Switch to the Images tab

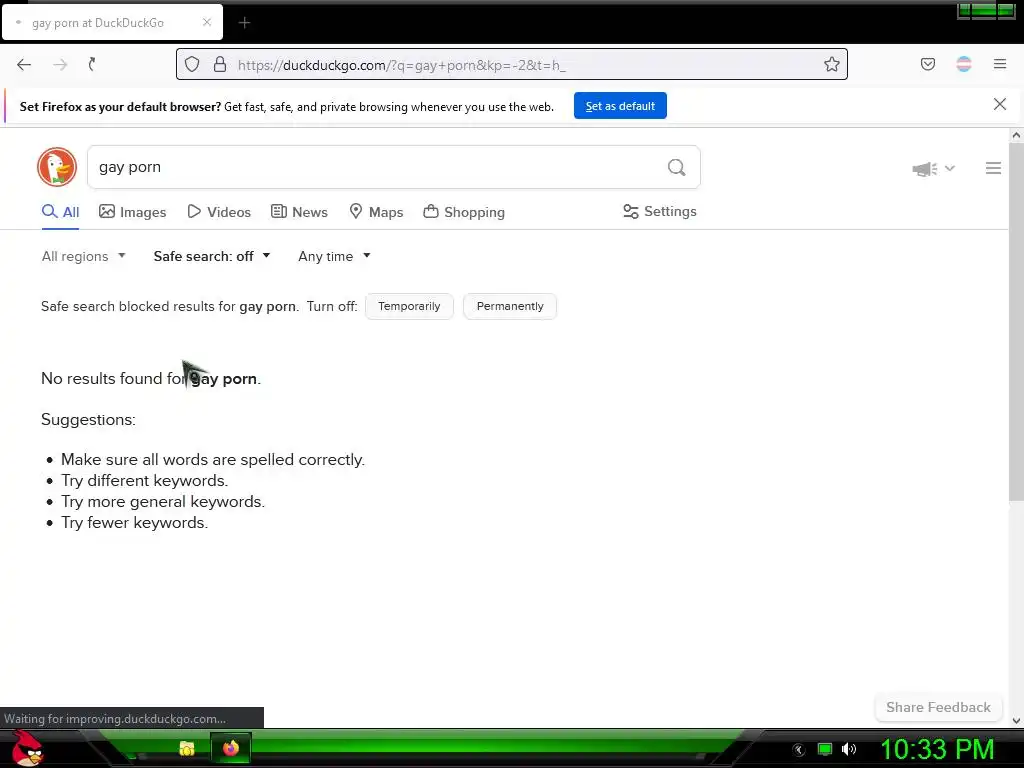click(133, 212)
